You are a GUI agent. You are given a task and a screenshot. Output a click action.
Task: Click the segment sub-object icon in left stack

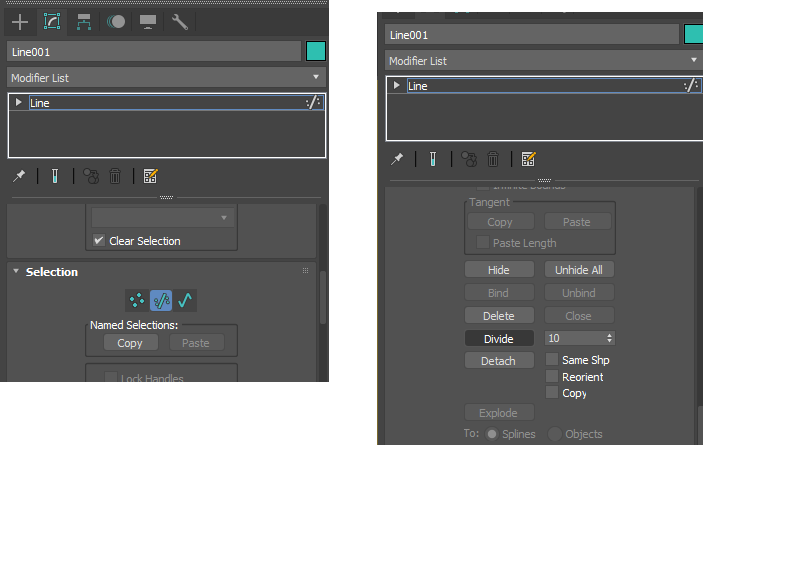click(313, 102)
